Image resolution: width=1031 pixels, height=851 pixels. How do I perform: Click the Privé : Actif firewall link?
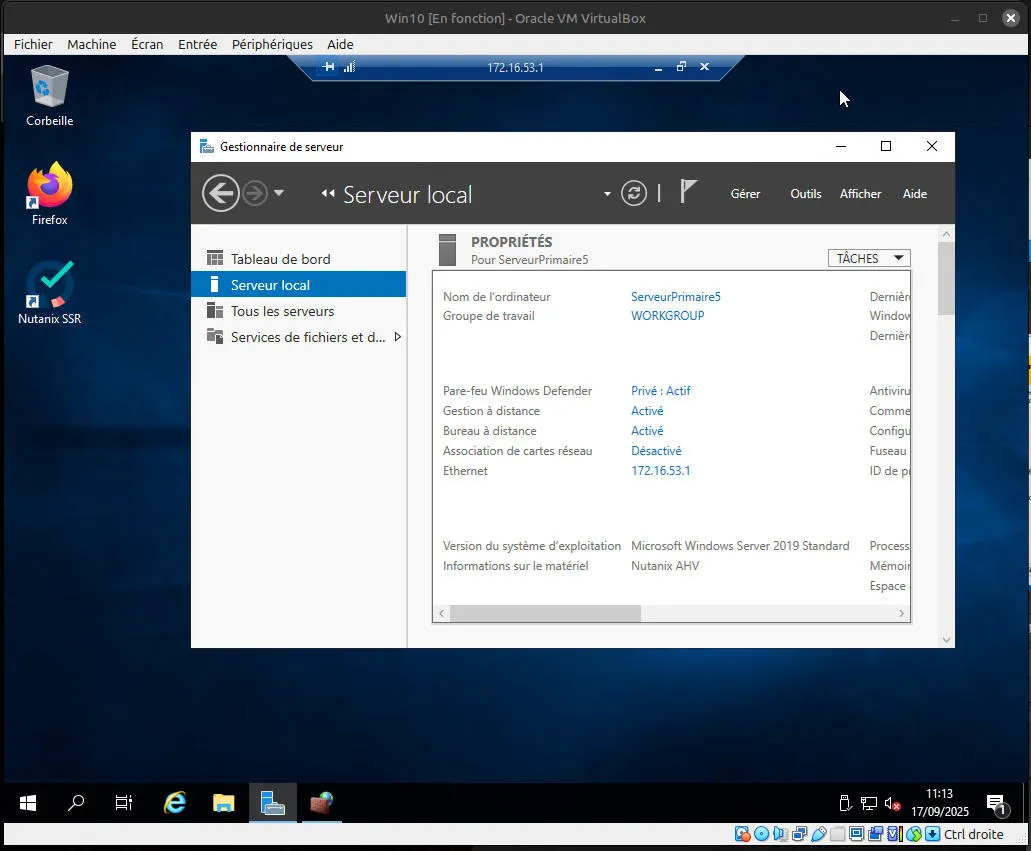660,391
